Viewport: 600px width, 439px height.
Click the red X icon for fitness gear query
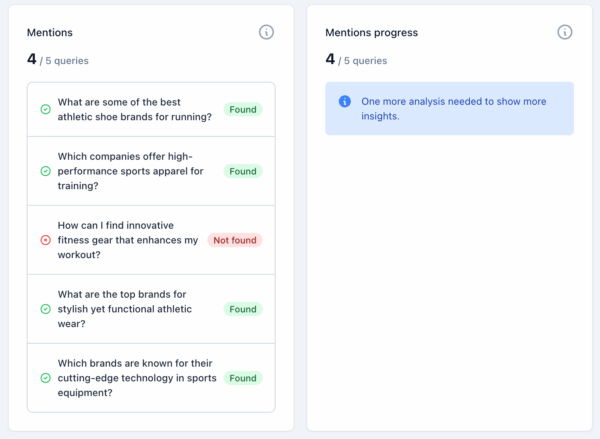click(45, 240)
